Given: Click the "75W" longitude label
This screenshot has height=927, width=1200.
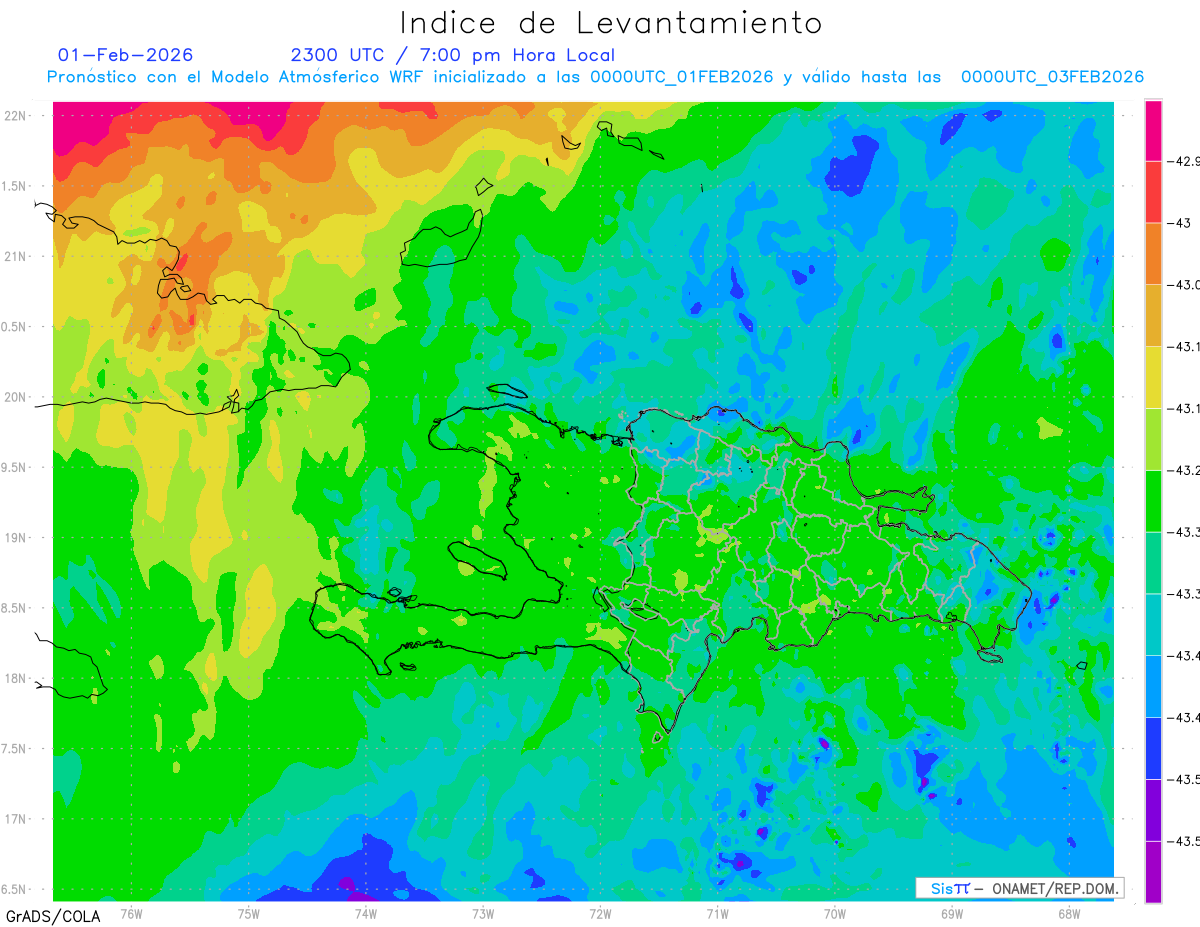Looking at the screenshot, I should click(248, 913).
